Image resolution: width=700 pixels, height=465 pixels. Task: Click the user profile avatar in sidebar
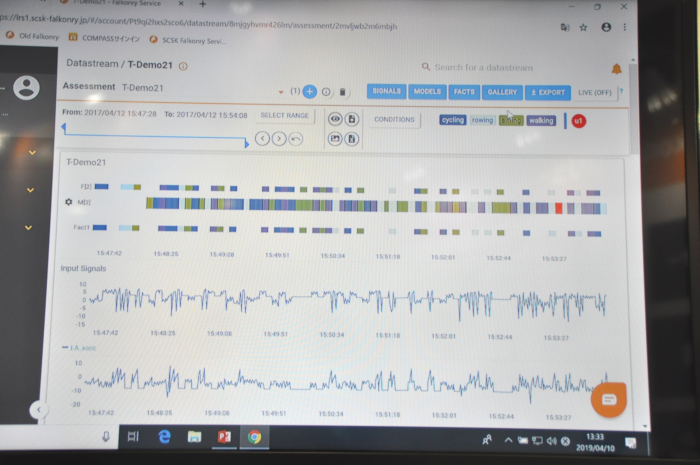tap(26, 87)
